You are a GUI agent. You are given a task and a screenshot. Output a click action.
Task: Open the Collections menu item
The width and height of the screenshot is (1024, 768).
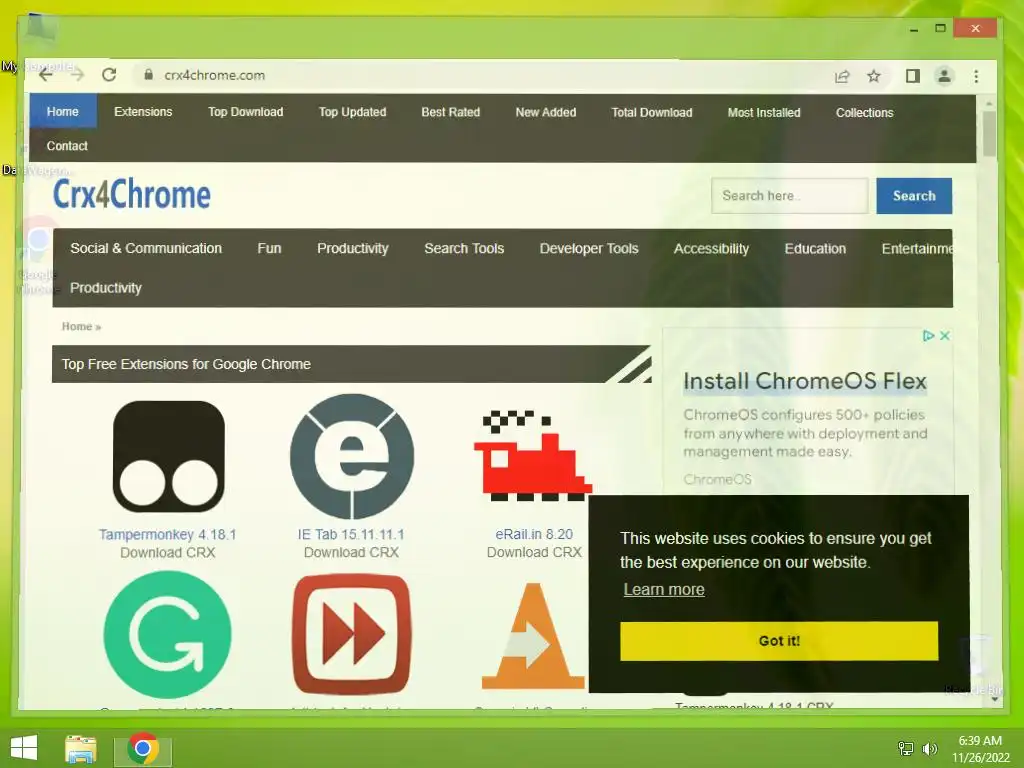pyautogui.click(x=865, y=112)
